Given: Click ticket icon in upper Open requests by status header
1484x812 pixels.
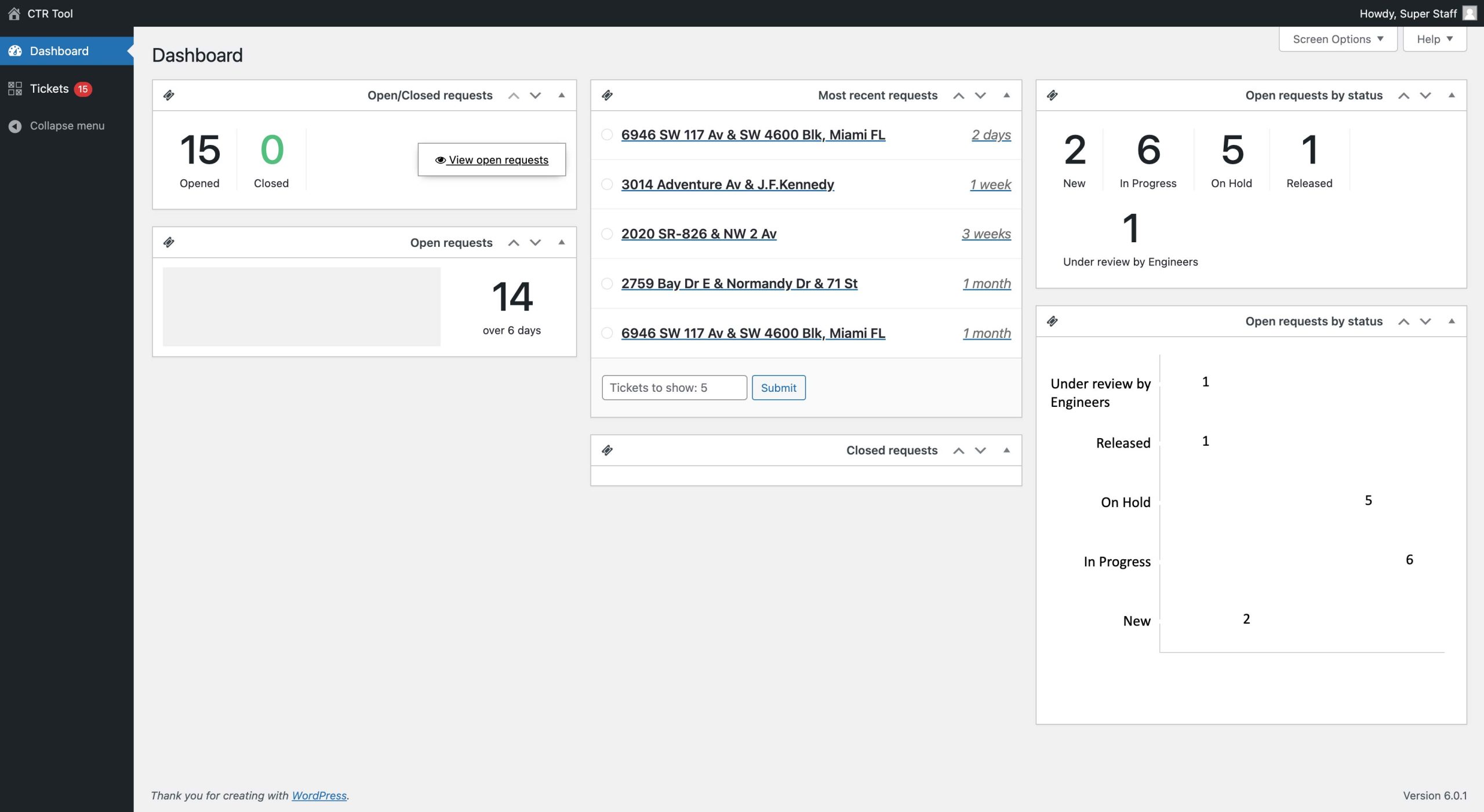Looking at the screenshot, I should (x=1052, y=95).
